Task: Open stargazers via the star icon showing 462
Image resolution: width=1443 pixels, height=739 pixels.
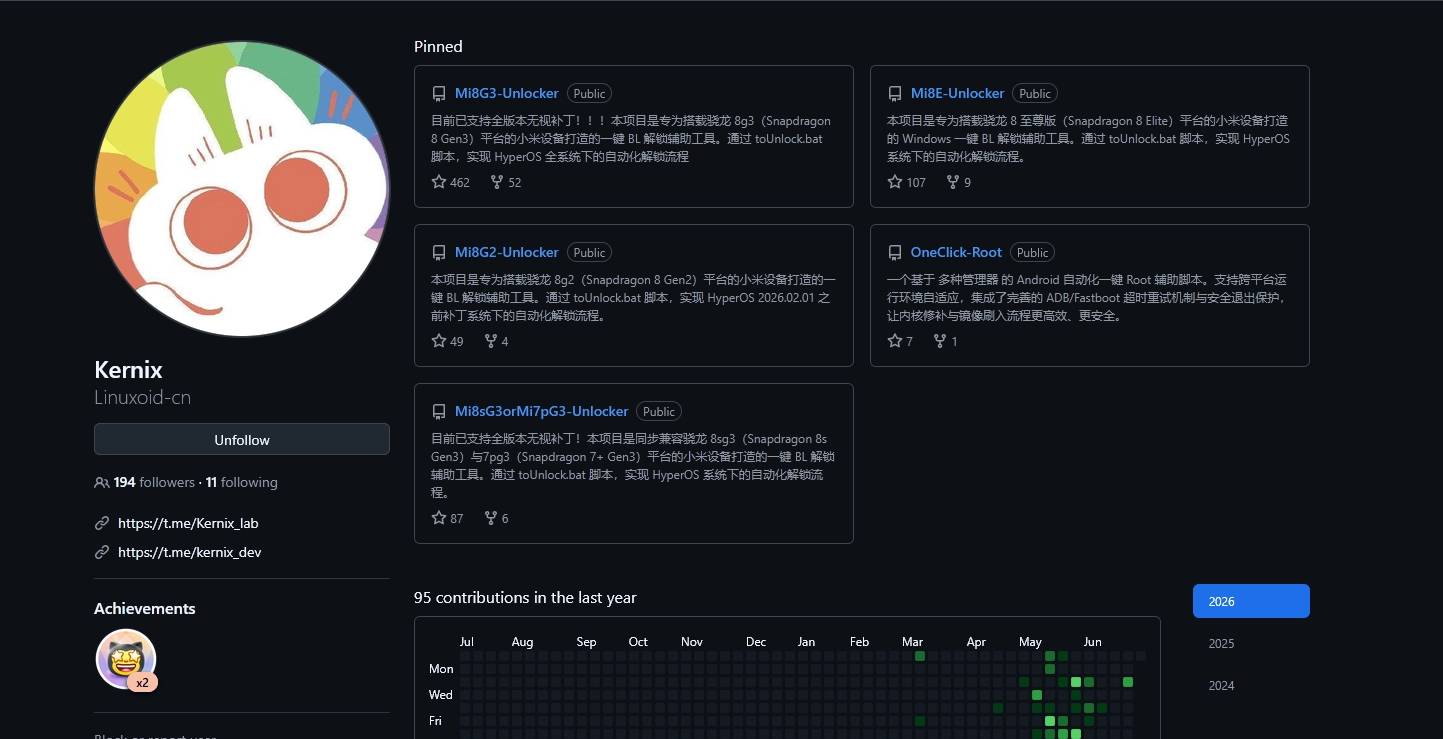Action: pos(439,182)
